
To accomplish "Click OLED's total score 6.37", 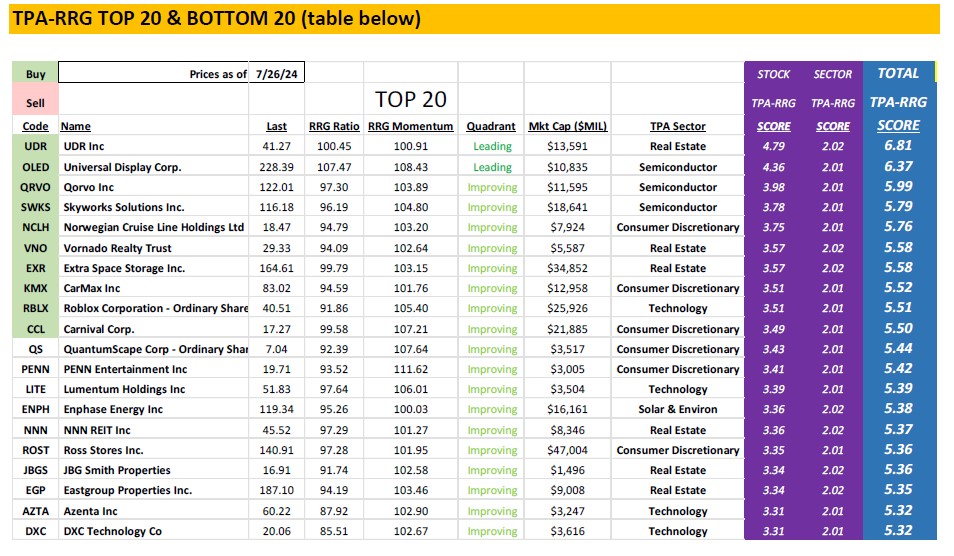I will point(899,166).
